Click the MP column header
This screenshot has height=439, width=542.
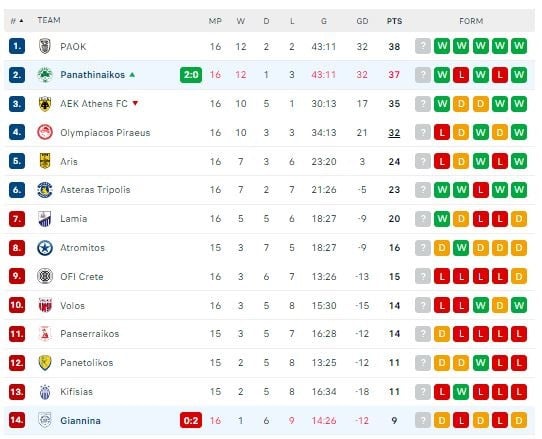(215, 21)
